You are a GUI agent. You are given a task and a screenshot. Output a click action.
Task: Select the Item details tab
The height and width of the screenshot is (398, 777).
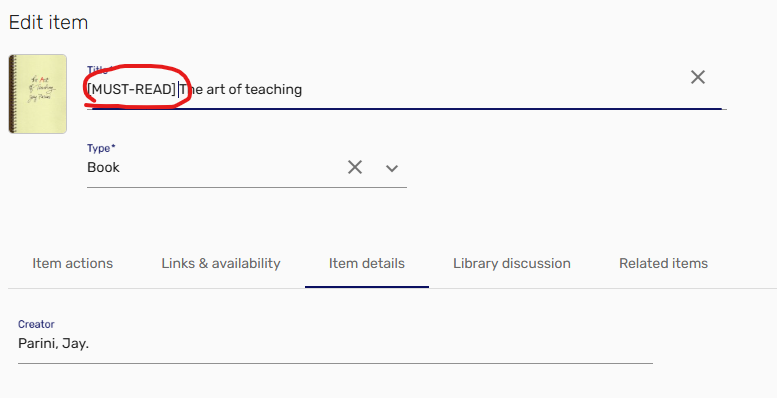[367, 263]
